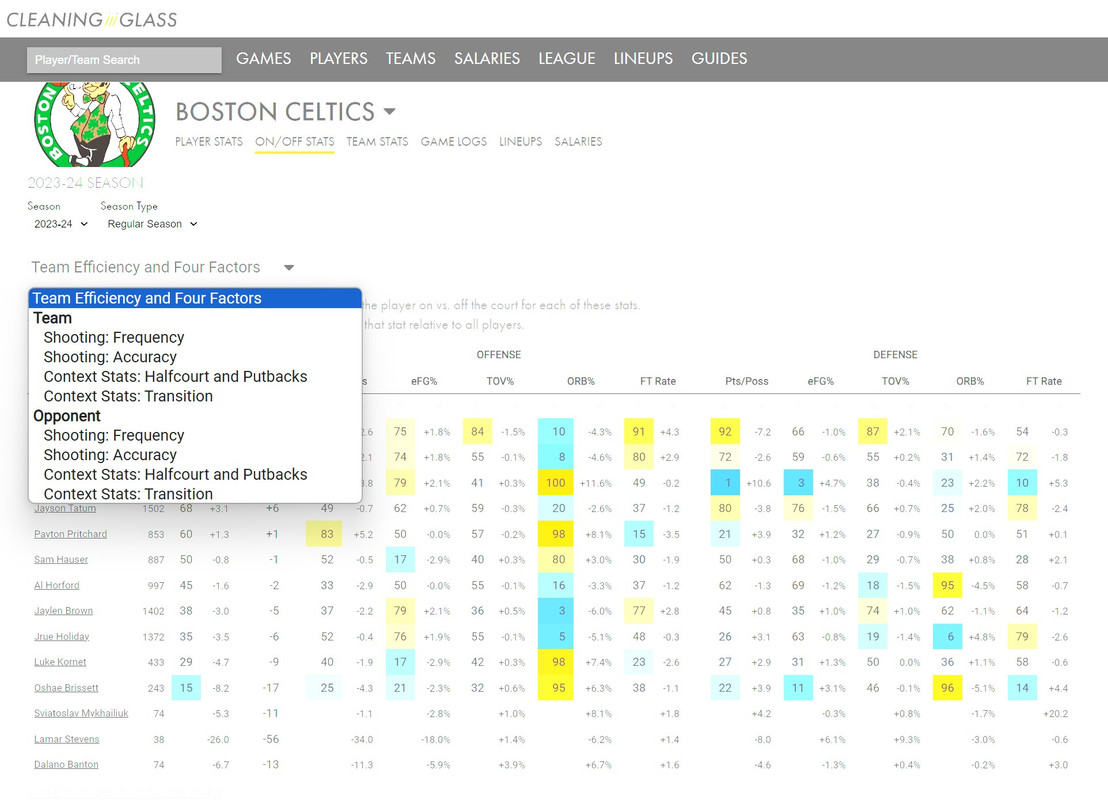The image size is (1108, 800).
Task: Open the PLAYERS nav item
Action: 338,59
